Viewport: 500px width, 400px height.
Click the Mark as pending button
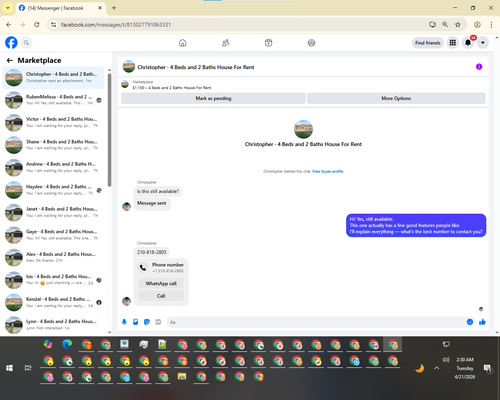click(213, 98)
